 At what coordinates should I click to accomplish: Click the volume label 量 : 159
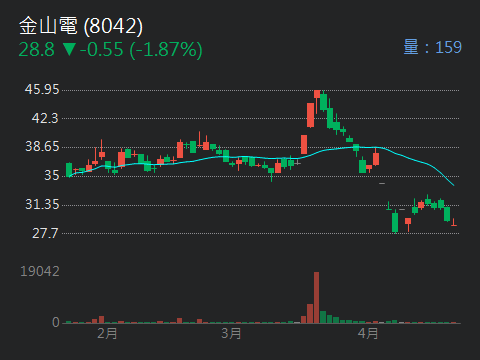tap(433, 47)
